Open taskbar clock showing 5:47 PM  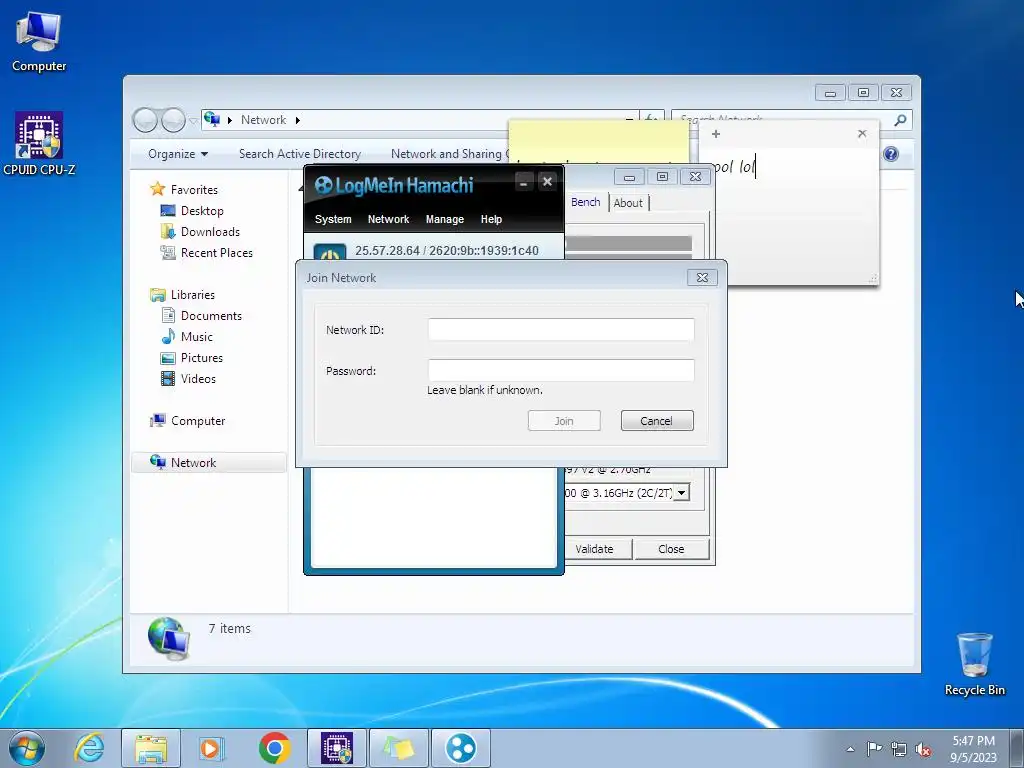coord(973,748)
